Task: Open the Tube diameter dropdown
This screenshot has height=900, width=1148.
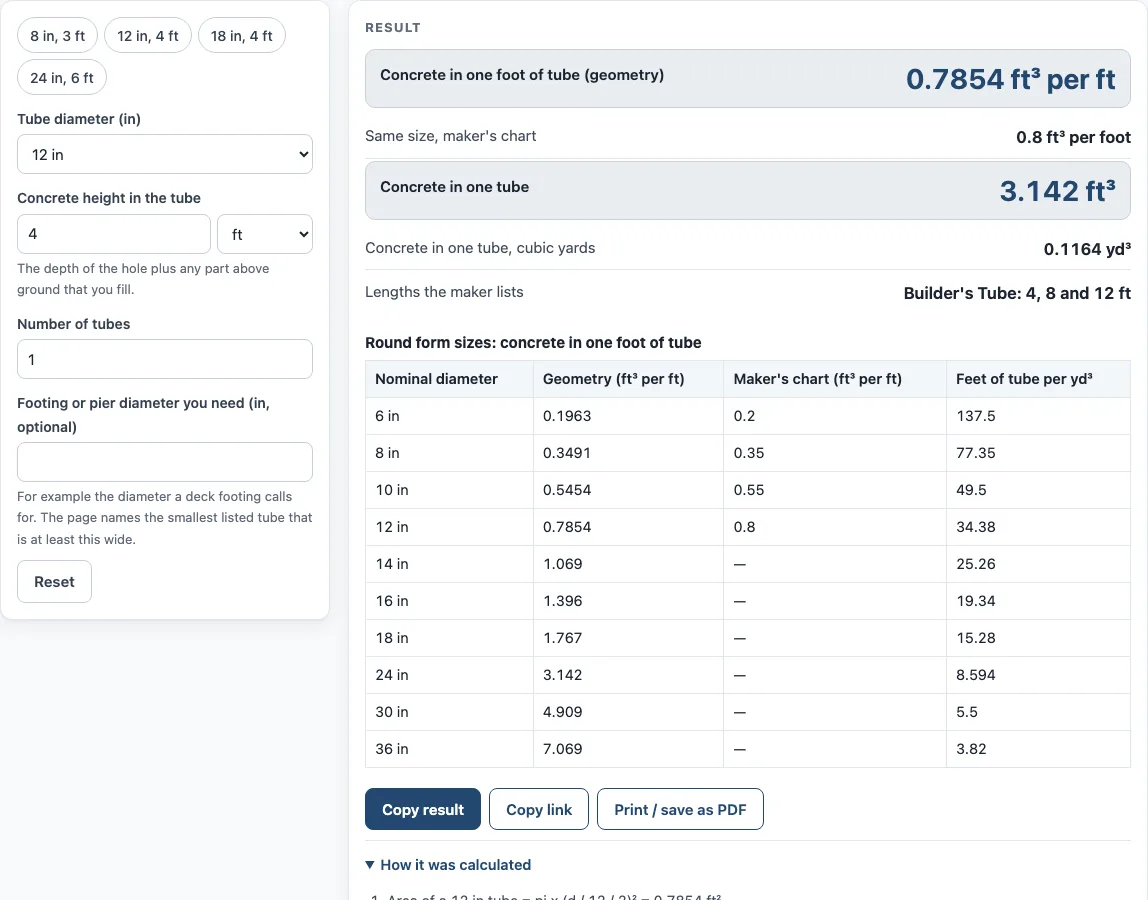Action: click(x=165, y=155)
